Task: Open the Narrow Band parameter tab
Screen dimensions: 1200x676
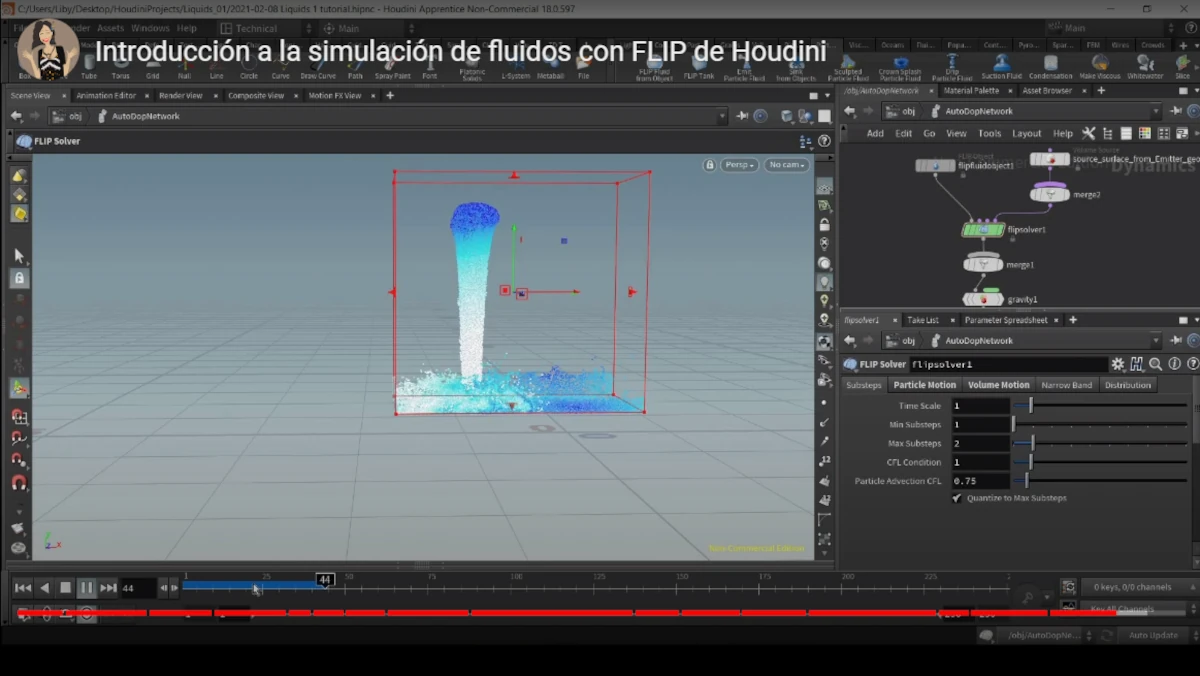Action: point(1066,385)
